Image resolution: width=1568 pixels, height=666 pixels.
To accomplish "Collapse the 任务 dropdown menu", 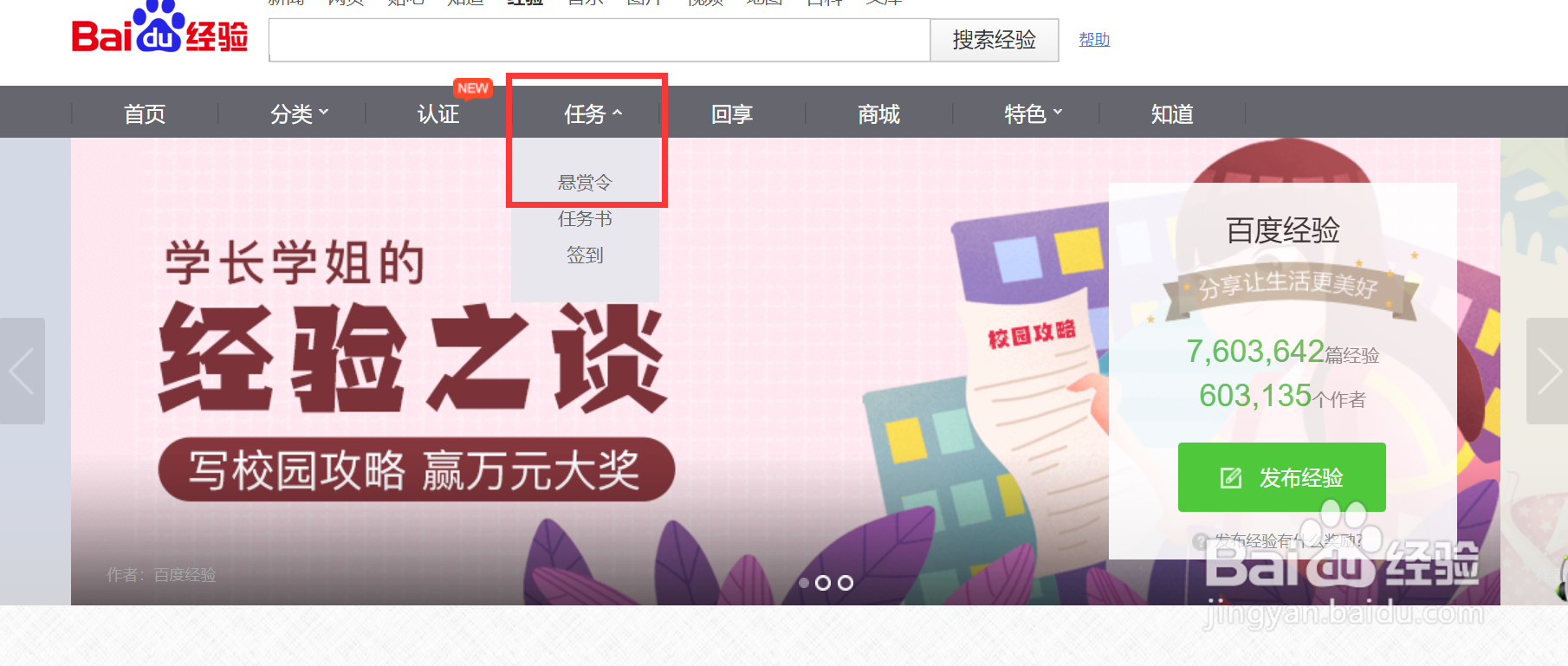I will pyautogui.click(x=593, y=113).
